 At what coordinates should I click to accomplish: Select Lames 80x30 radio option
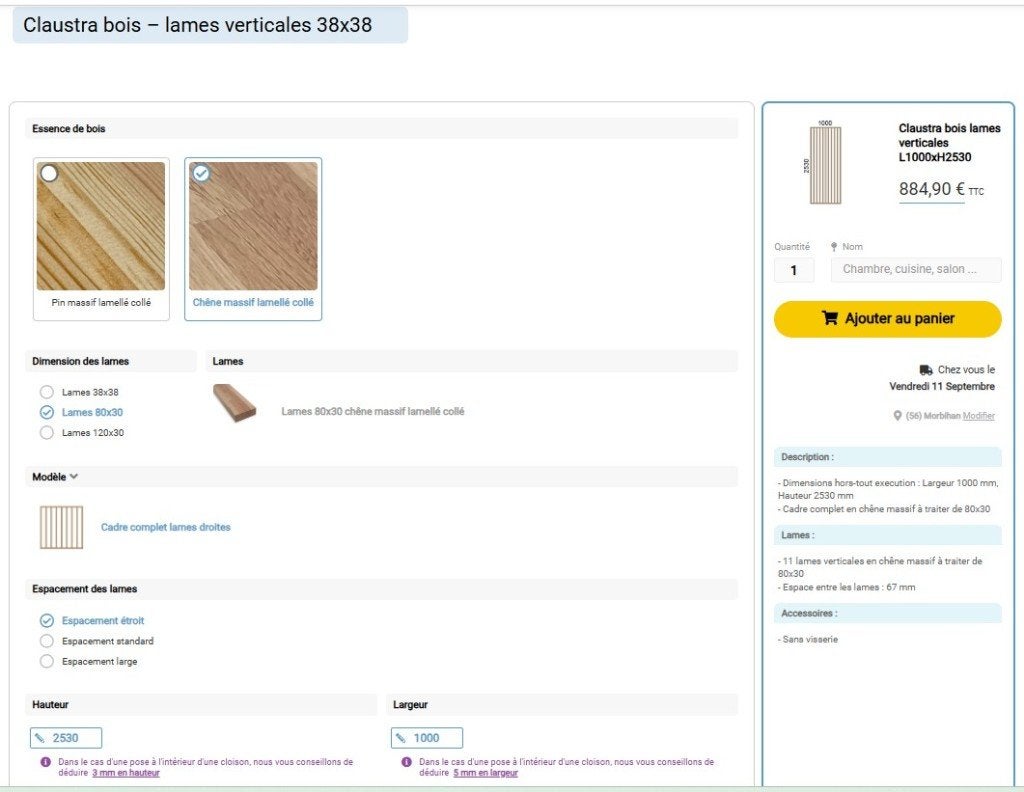[x=46, y=412]
